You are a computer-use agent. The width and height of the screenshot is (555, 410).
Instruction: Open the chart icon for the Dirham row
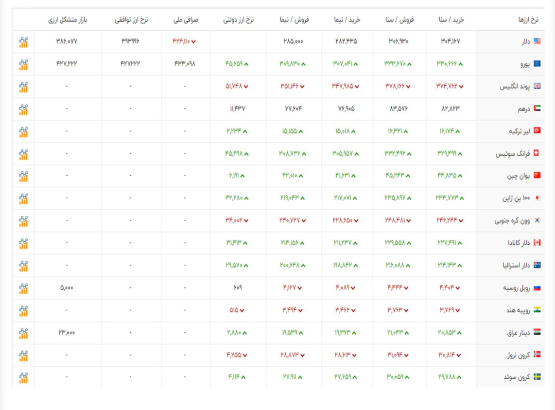click(x=23, y=109)
